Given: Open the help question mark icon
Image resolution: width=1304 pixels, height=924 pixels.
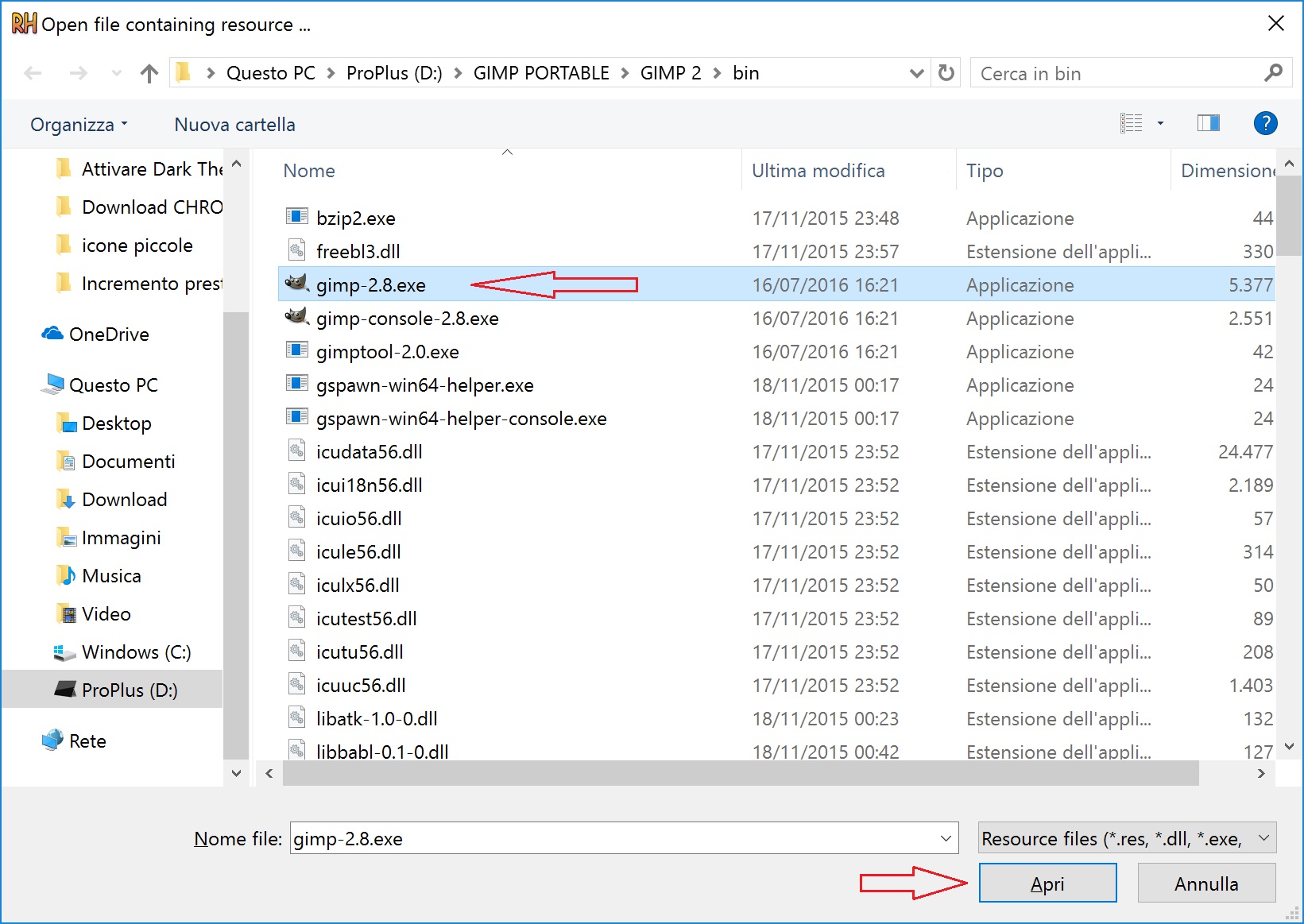Looking at the screenshot, I should 1265,123.
